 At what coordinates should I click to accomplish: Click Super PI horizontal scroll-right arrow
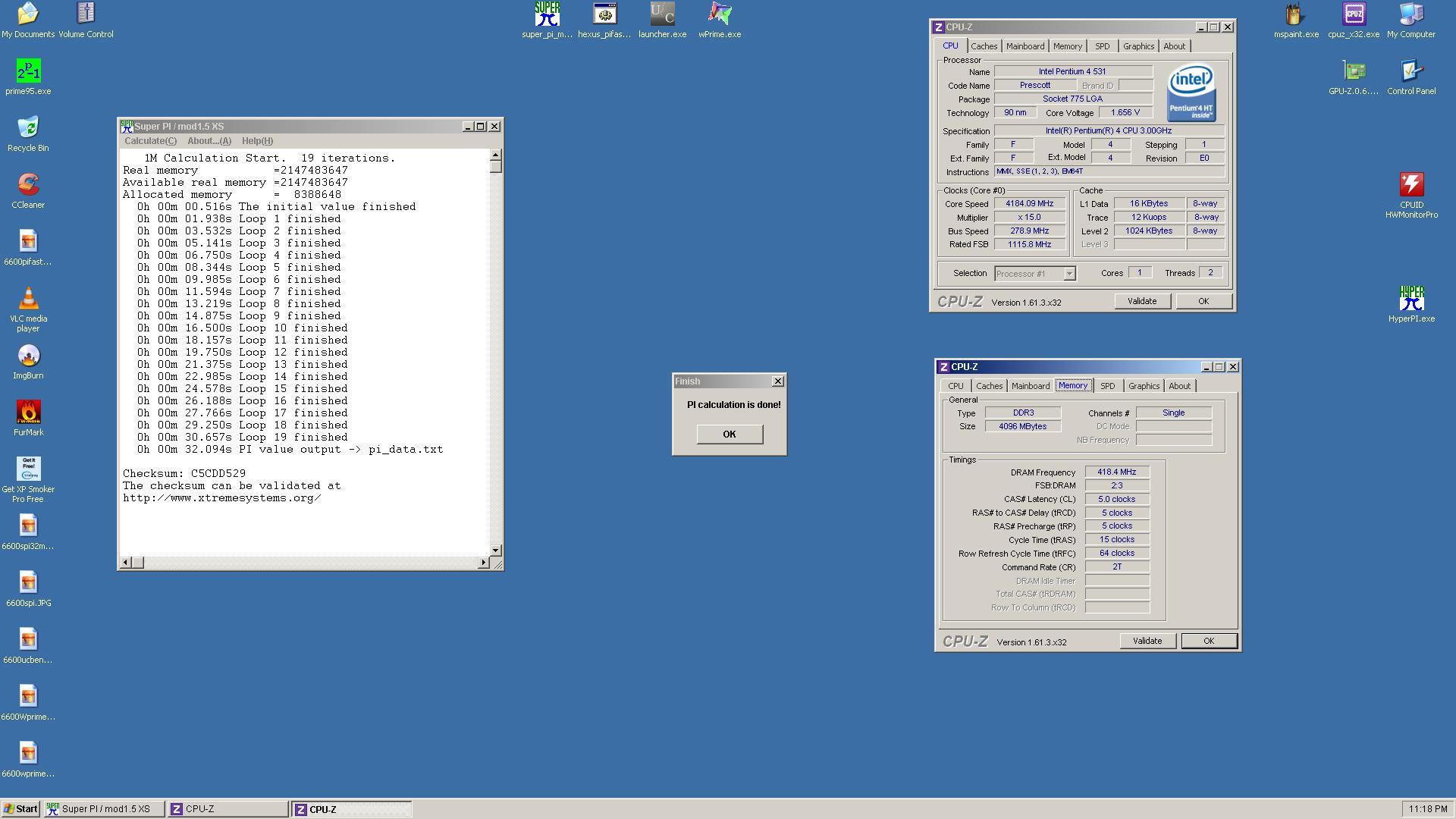[x=483, y=562]
